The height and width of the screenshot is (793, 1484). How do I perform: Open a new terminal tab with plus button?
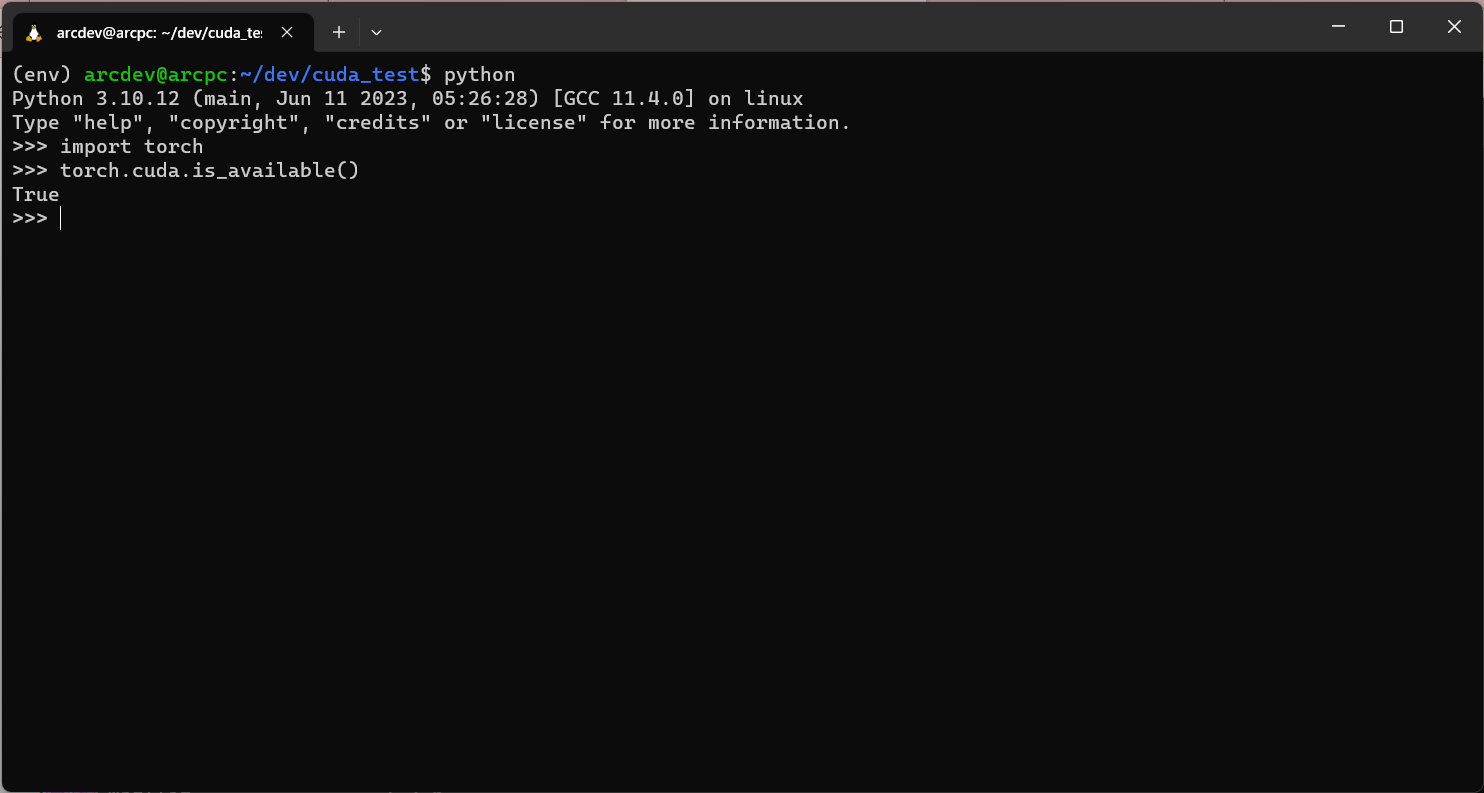(339, 32)
